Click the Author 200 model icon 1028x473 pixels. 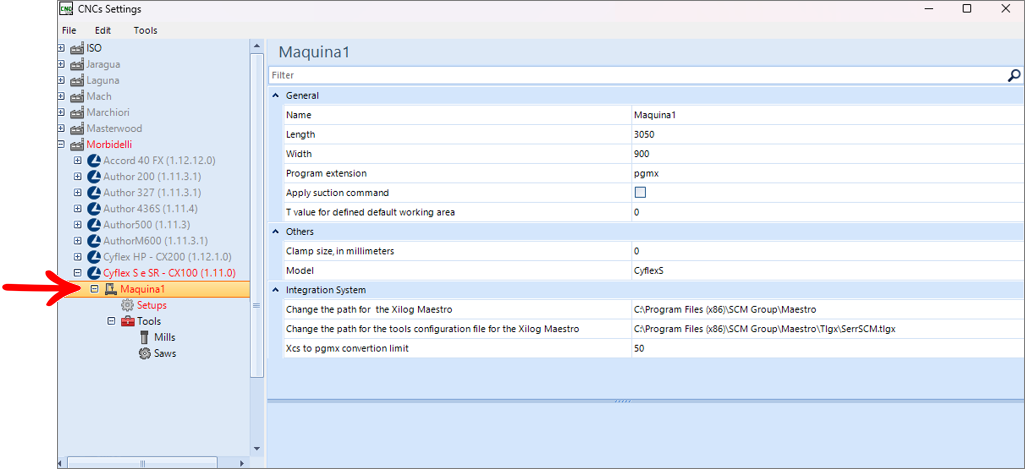pyautogui.click(x=94, y=176)
